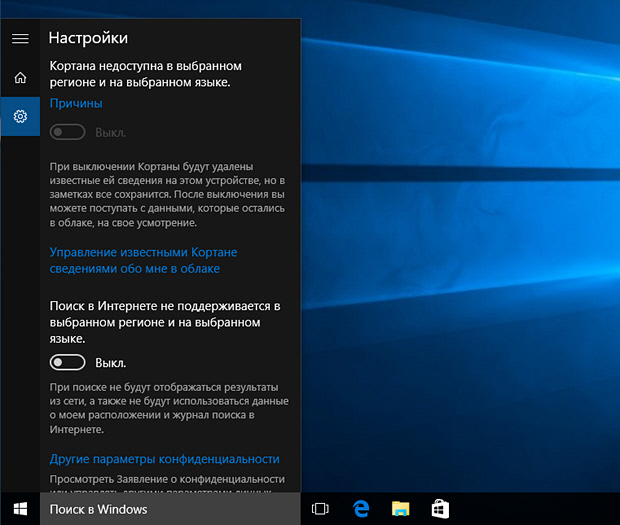Launch Microsoft Edge from taskbar
The image size is (620, 525).
tap(361, 509)
